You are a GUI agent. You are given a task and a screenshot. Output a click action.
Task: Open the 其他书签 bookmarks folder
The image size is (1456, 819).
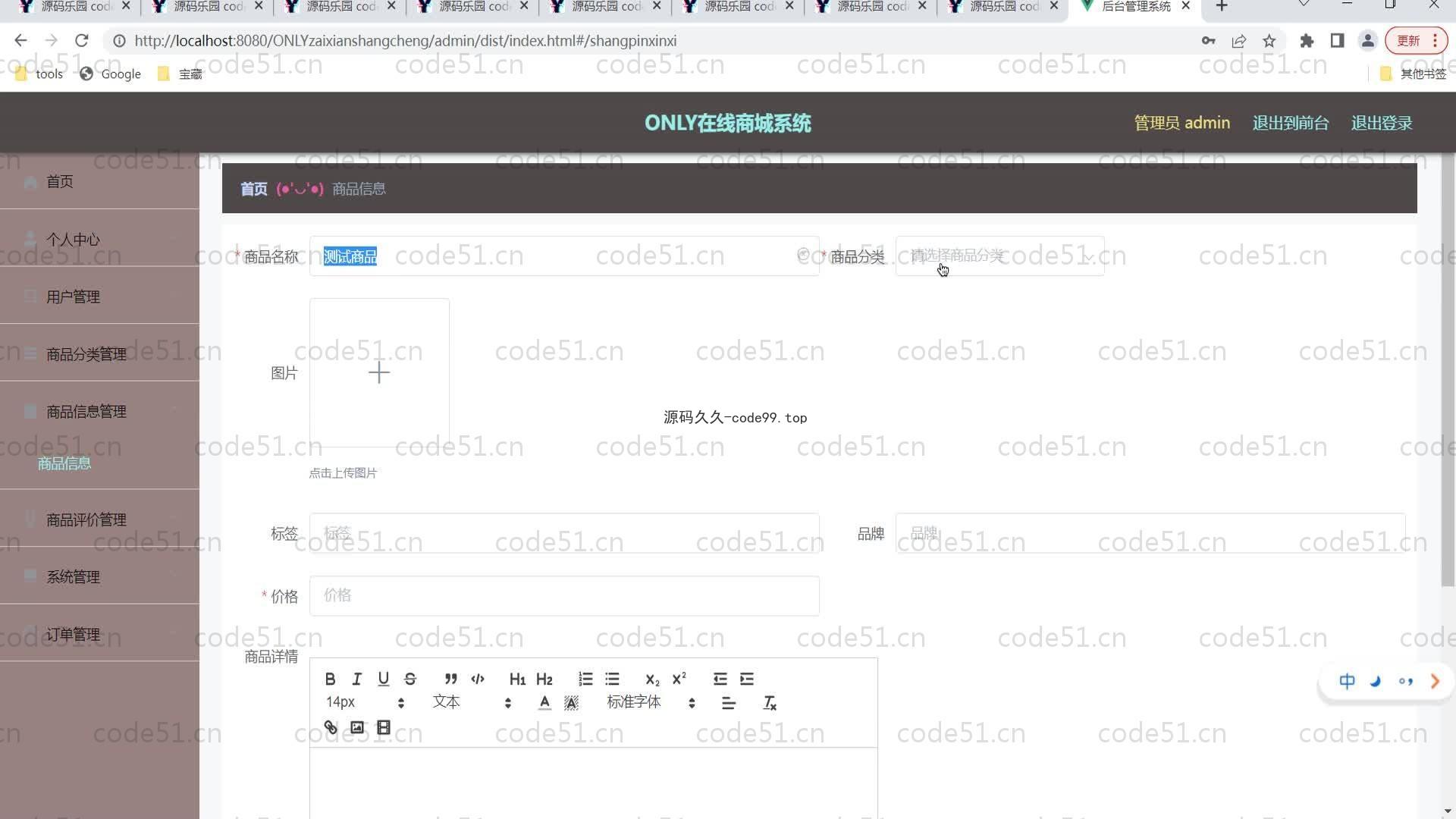click(1414, 74)
